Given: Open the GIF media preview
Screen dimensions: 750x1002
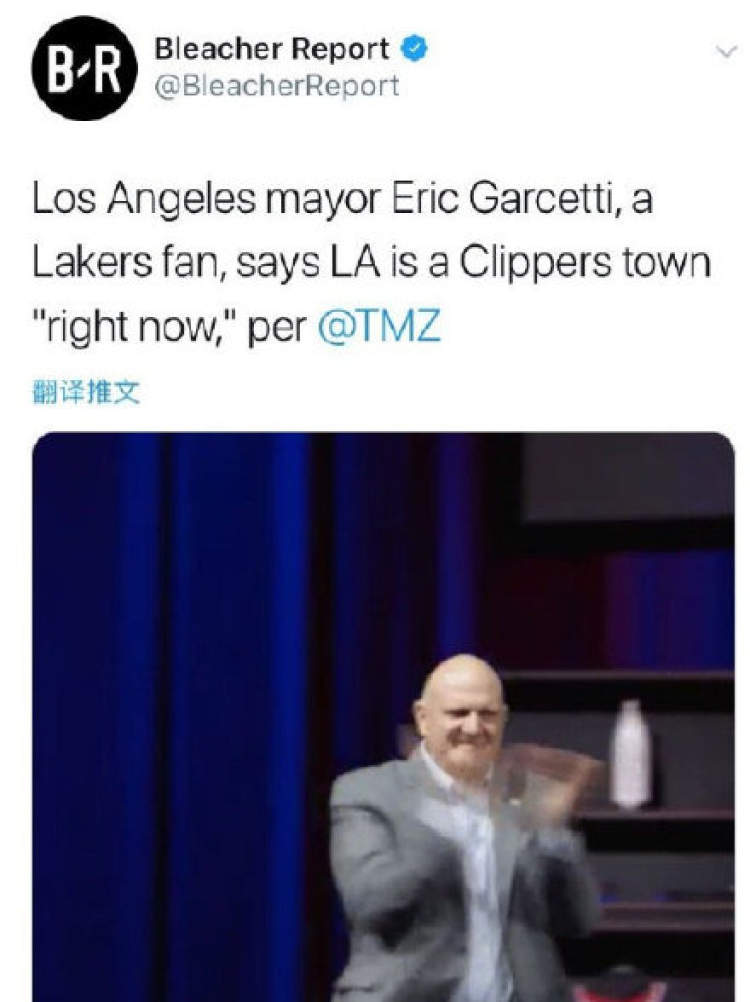Looking at the screenshot, I should click(383, 717).
